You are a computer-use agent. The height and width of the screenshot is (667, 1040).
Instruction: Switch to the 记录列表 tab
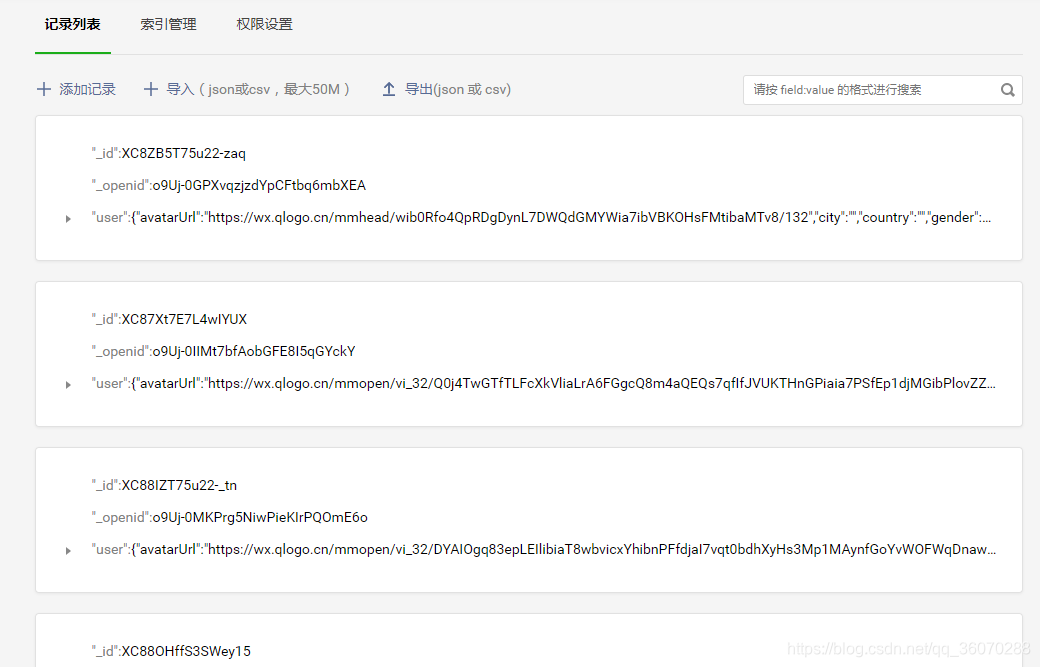72,25
